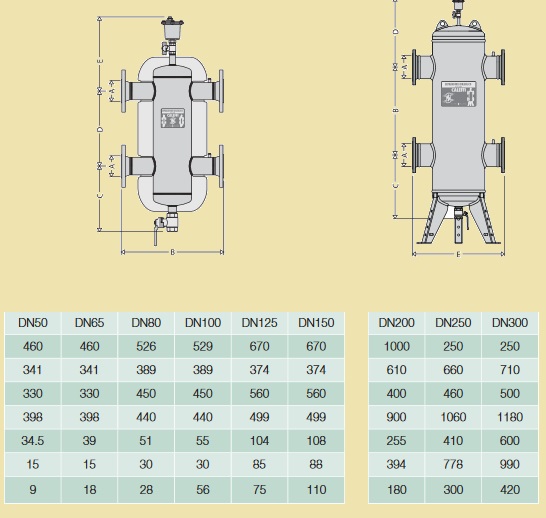This screenshot has width=546, height=518.
Task: Click the 255 value under DN200
Action: coord(397,441)
